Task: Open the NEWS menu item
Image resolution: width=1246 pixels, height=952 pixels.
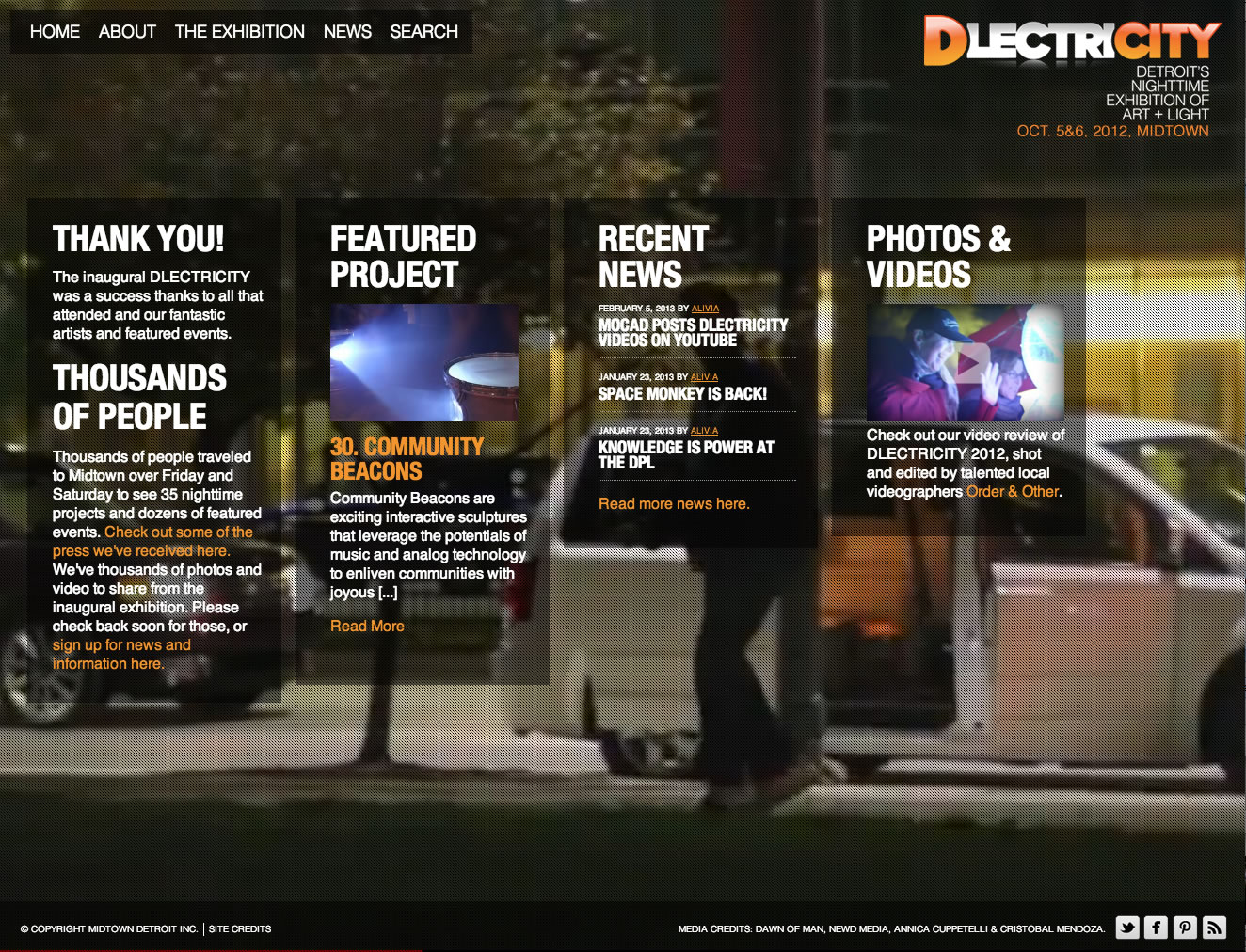Action: pos(347,31)
